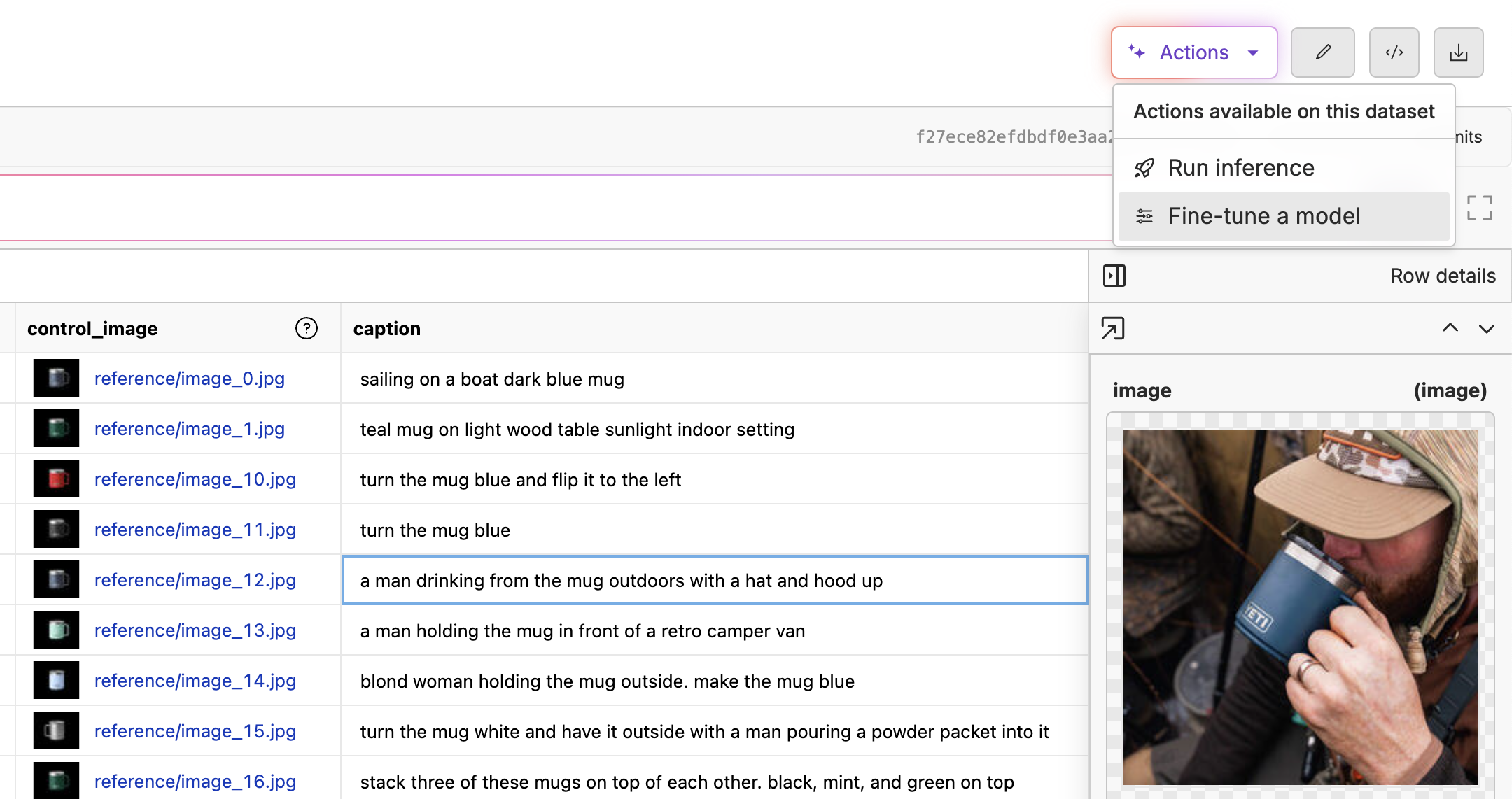Viewport: 1512px width, 799px height.
Task: Select Run inference menu option
Action: (1240, 168)
